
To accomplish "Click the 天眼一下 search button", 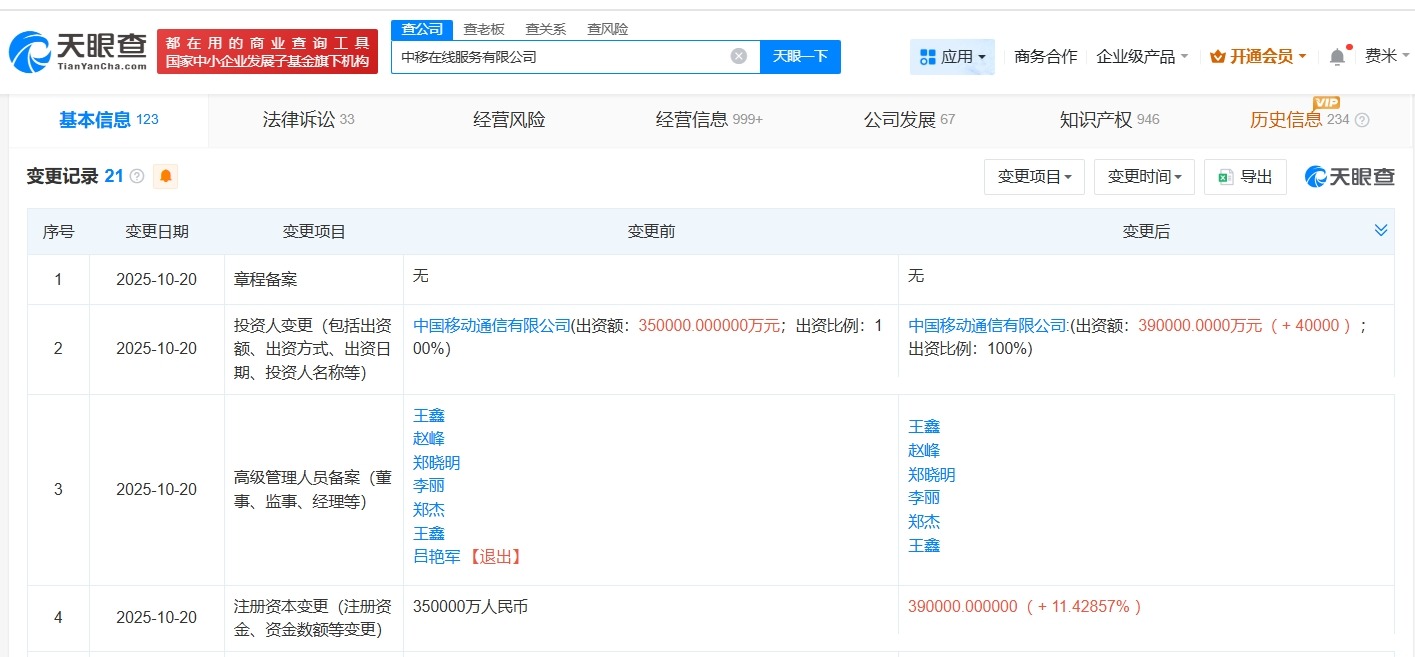I will pos(801,56).
